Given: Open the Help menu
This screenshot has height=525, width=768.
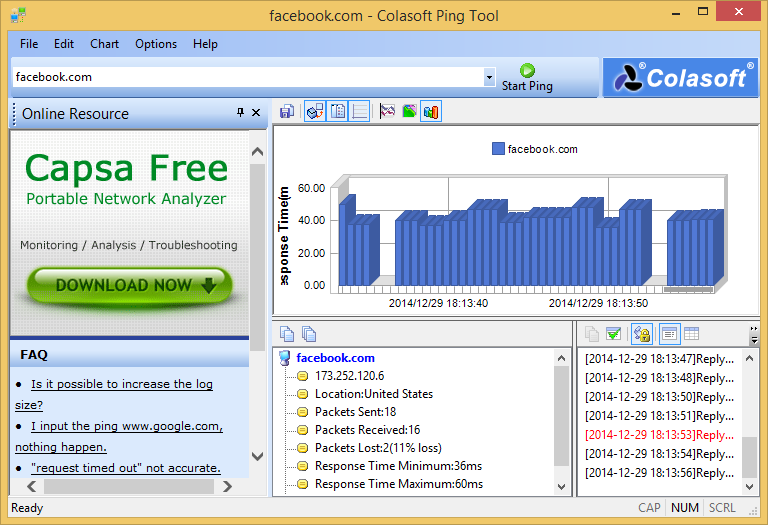Looking at the screenshot, I should [205, 44].
